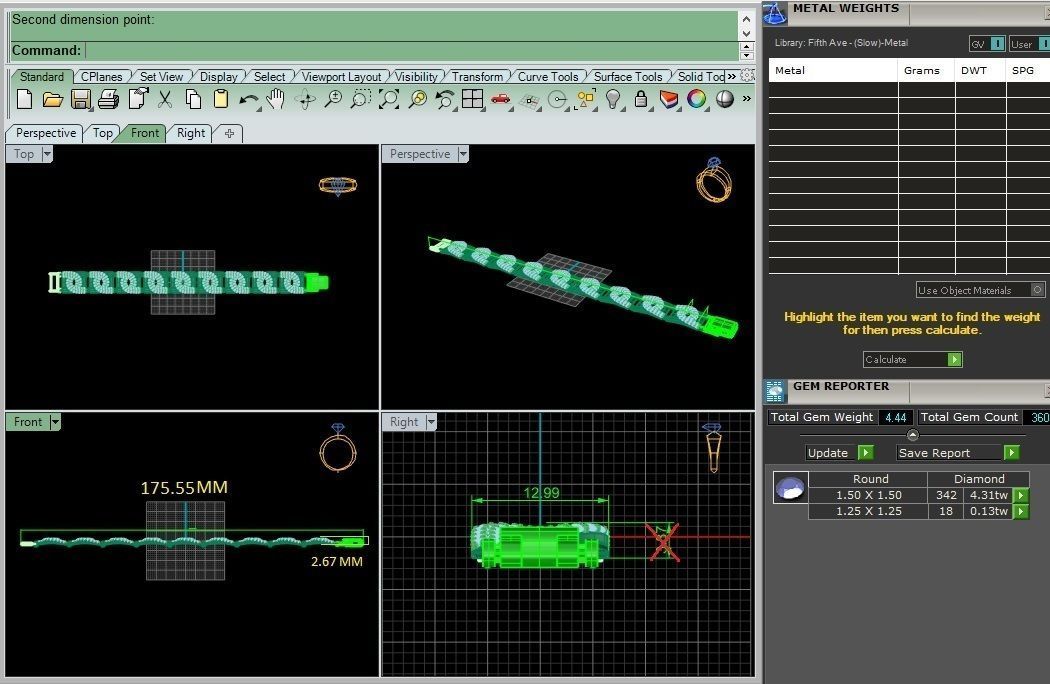
Task: Add a new viewport tab with plus
Action: [229, 133]
